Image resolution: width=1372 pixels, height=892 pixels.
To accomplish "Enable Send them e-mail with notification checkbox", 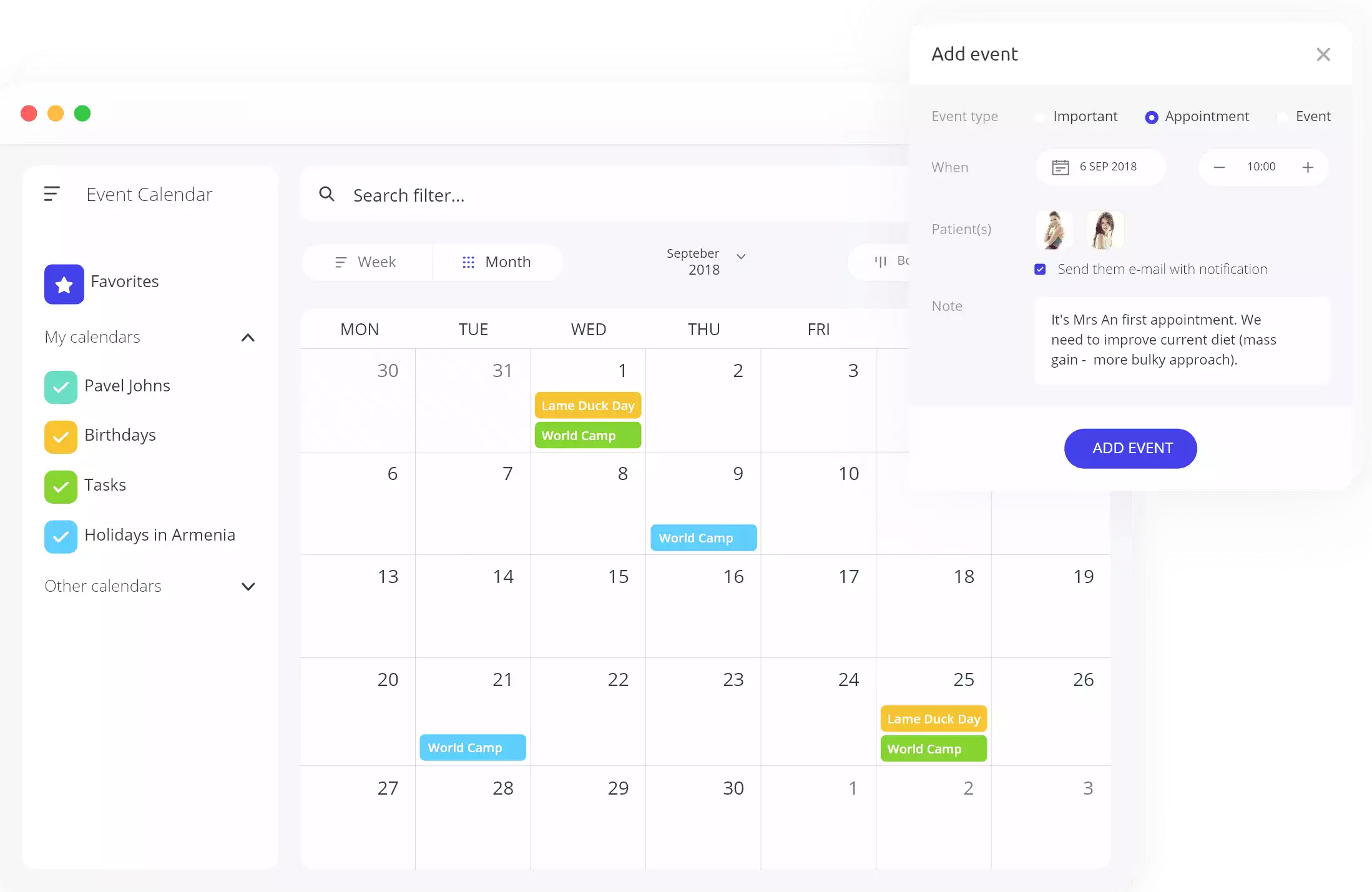I will [1040, 269].
